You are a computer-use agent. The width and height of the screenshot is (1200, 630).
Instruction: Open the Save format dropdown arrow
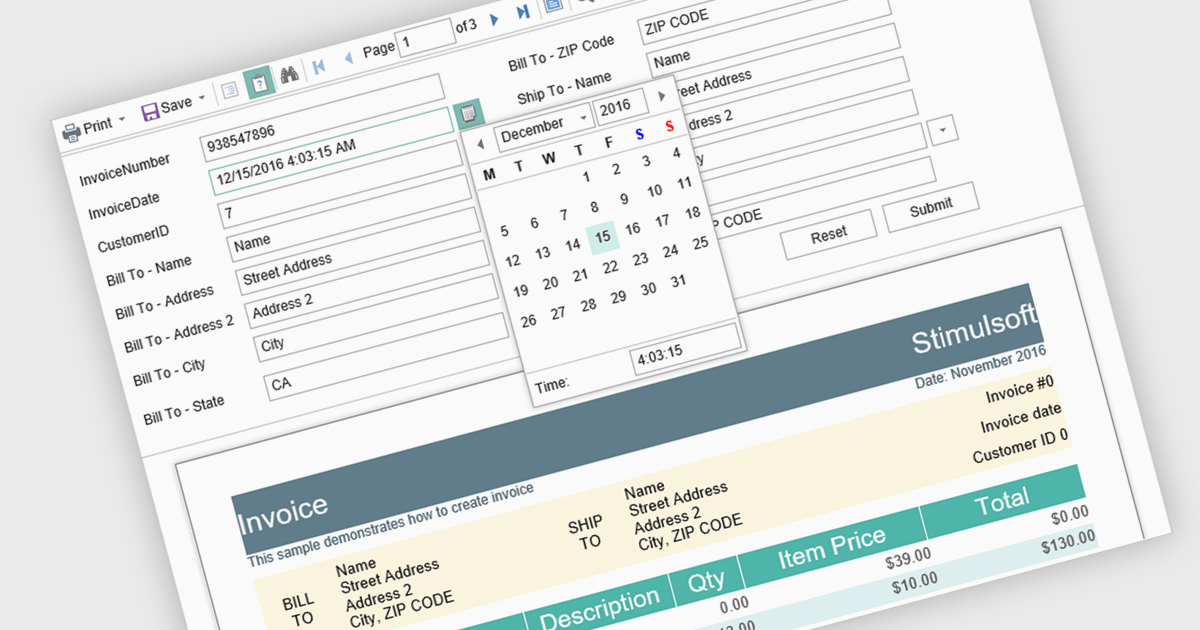pos(202,98)
